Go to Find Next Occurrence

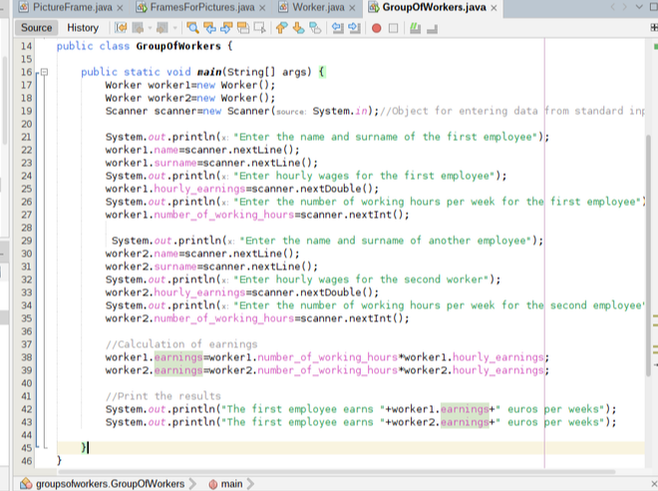(226, 28)
